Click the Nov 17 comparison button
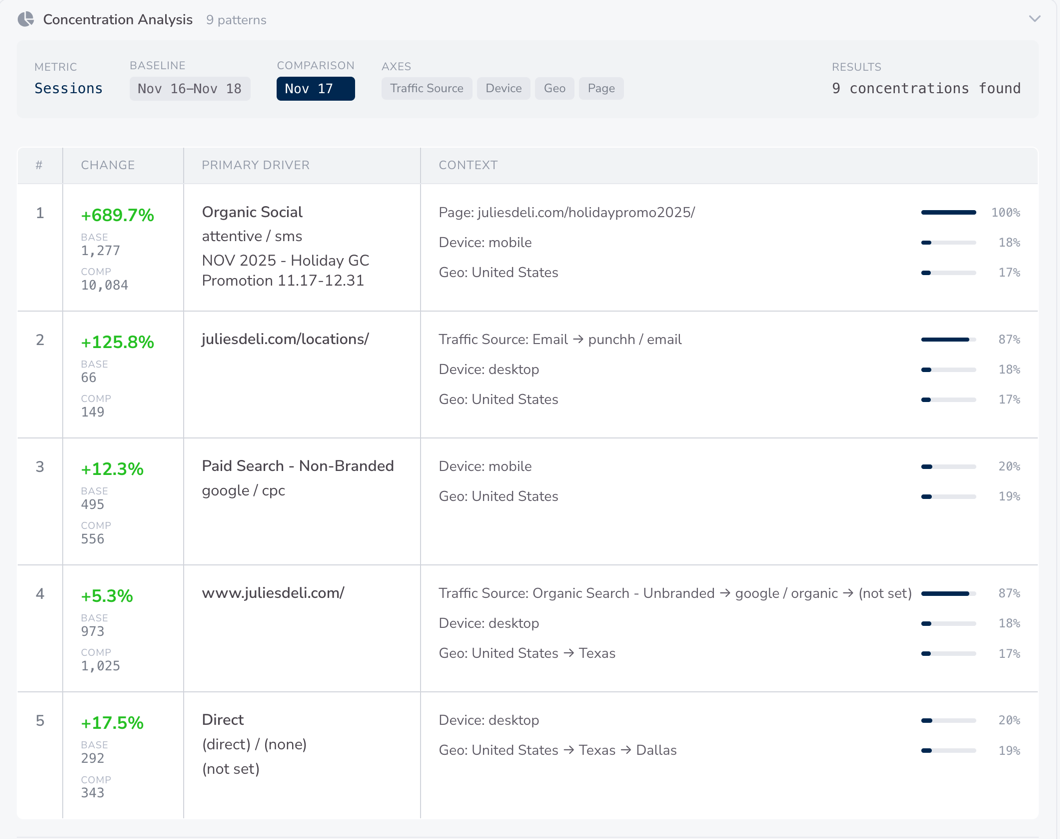Screen dimensions: 1060x839 pos(315,88)
